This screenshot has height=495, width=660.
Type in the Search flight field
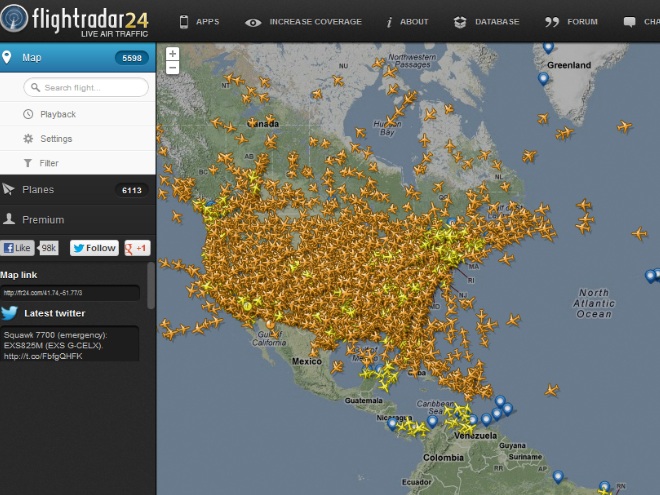[x=87, y=88]
